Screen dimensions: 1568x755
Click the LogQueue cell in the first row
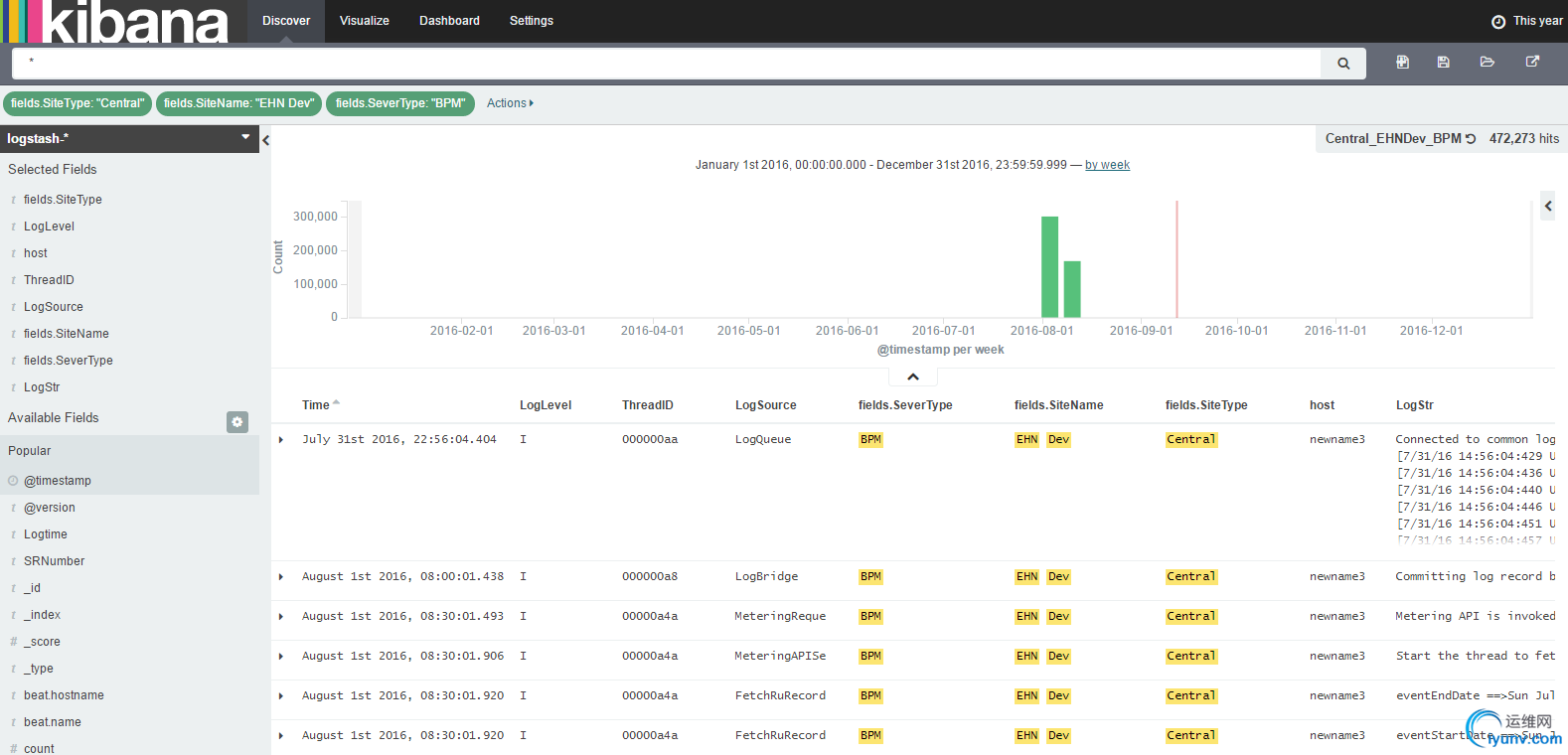click(763, 439)
